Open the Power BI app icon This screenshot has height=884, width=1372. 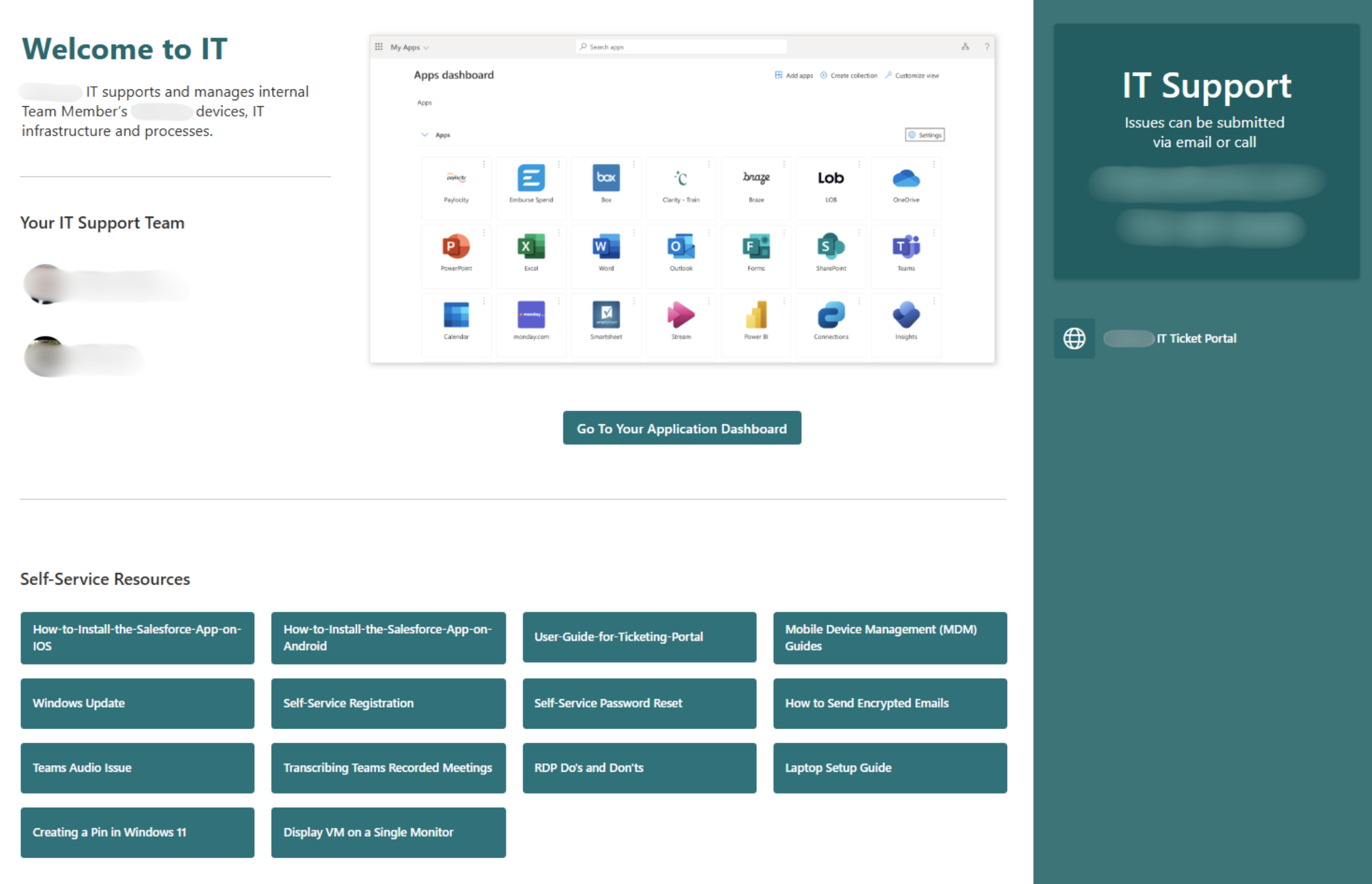tap(756, 315)
